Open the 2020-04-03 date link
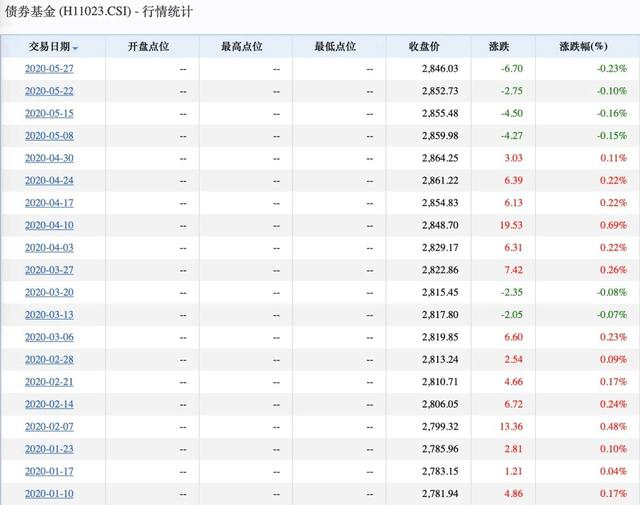 click(x=49, y=248)
